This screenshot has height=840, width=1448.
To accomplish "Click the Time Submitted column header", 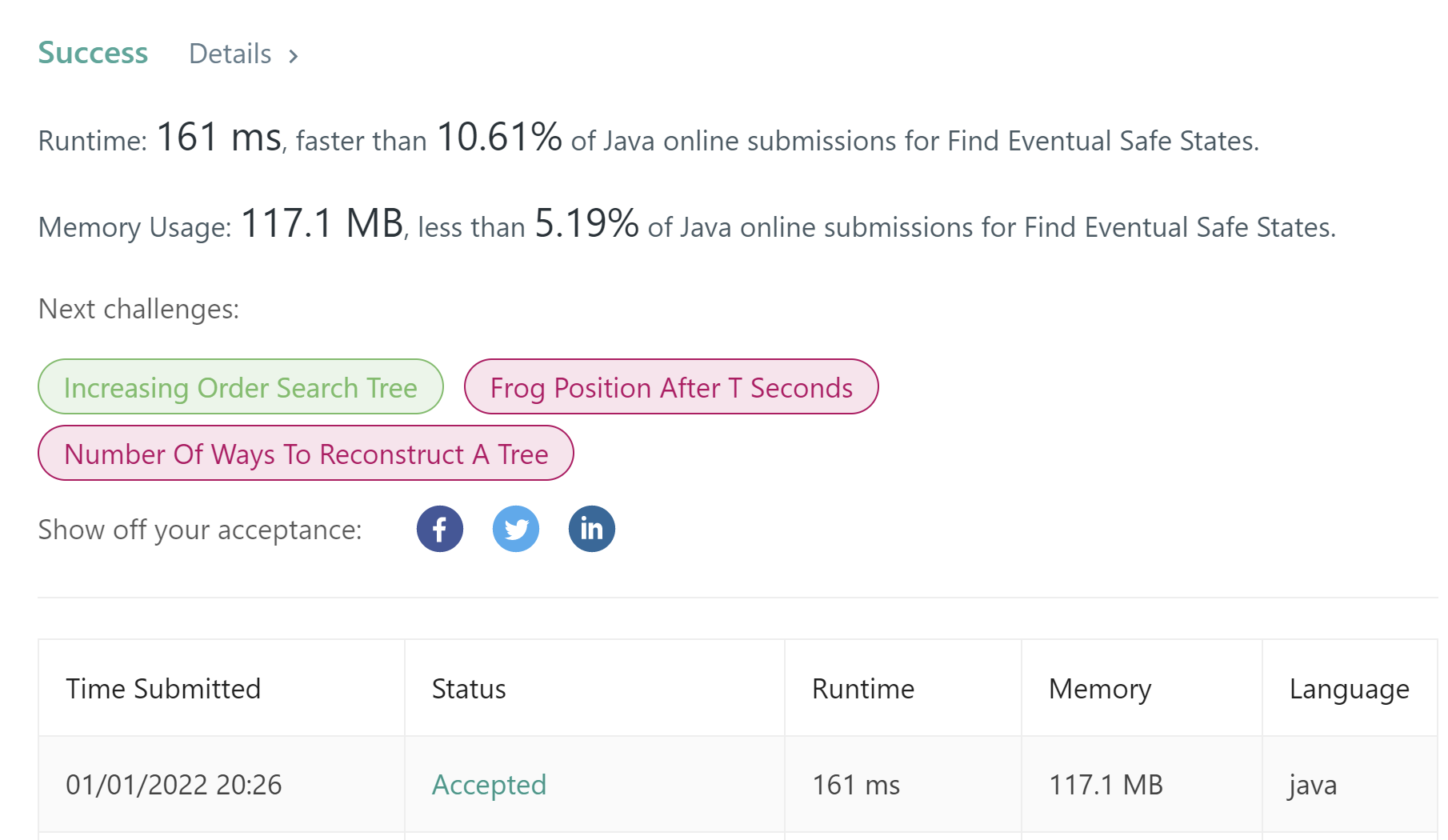I will click(x=163, y=689).
